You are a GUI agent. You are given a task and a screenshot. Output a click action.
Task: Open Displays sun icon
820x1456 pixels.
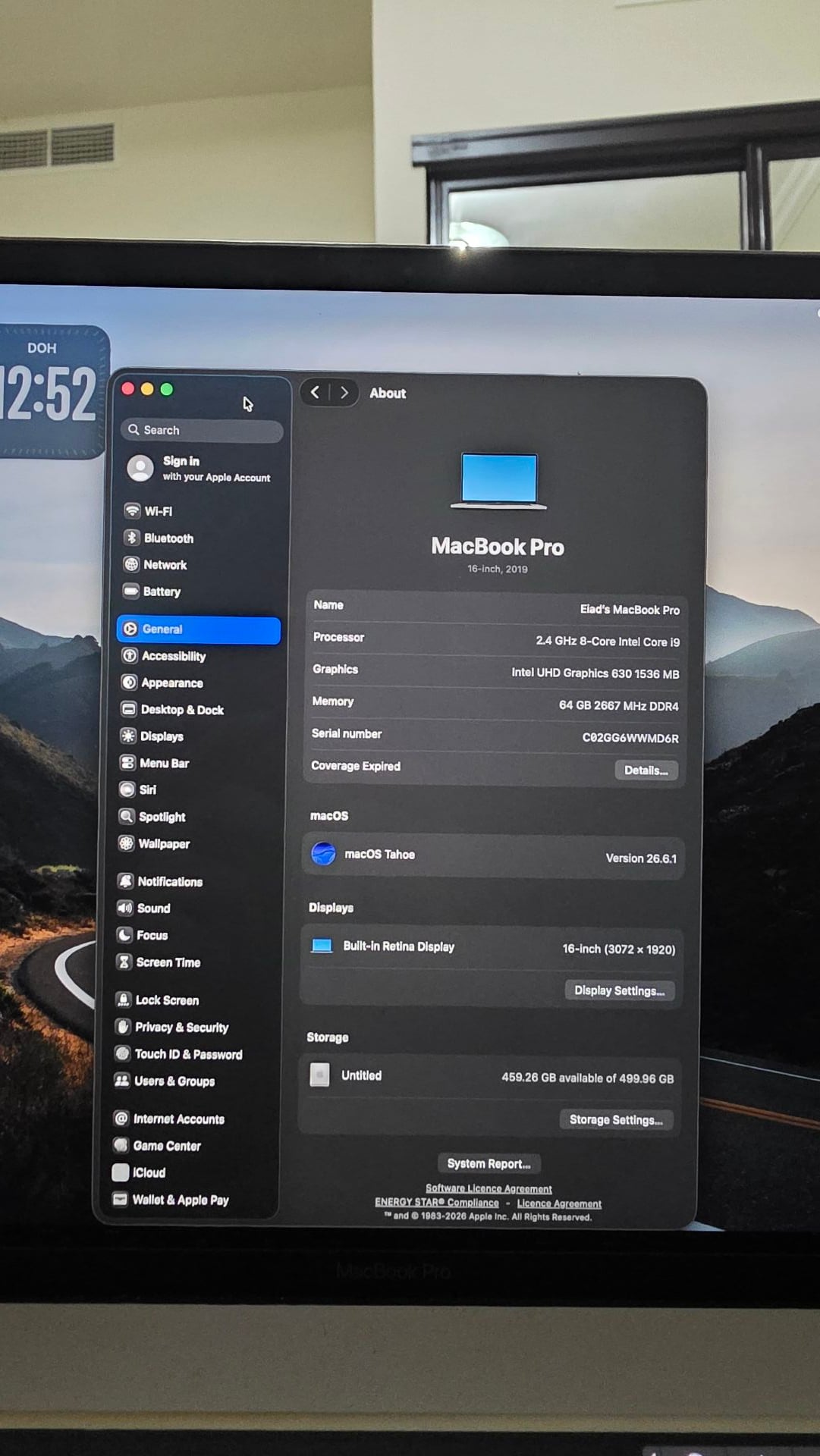128,736
